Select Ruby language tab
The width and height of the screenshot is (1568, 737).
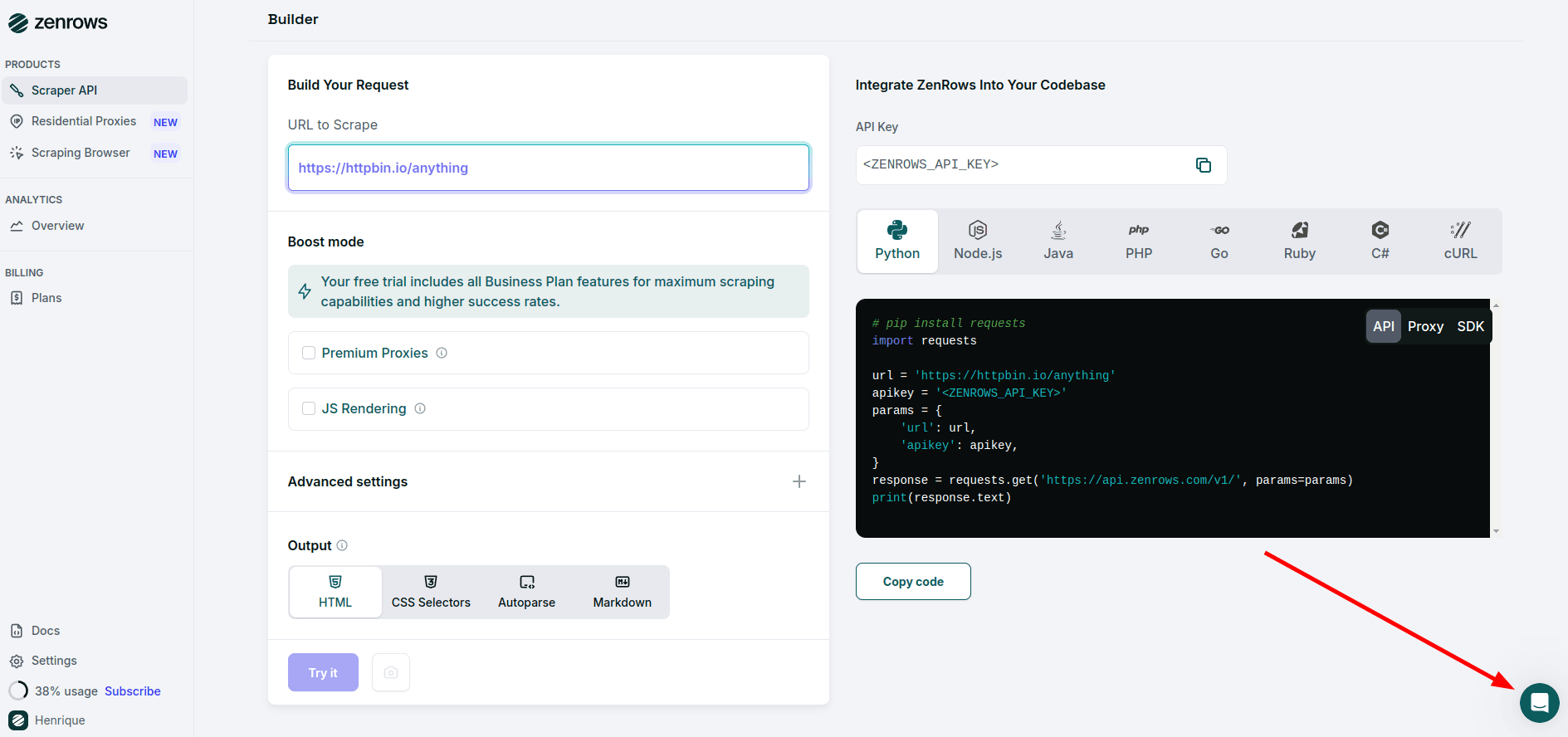coord(1300,242)
